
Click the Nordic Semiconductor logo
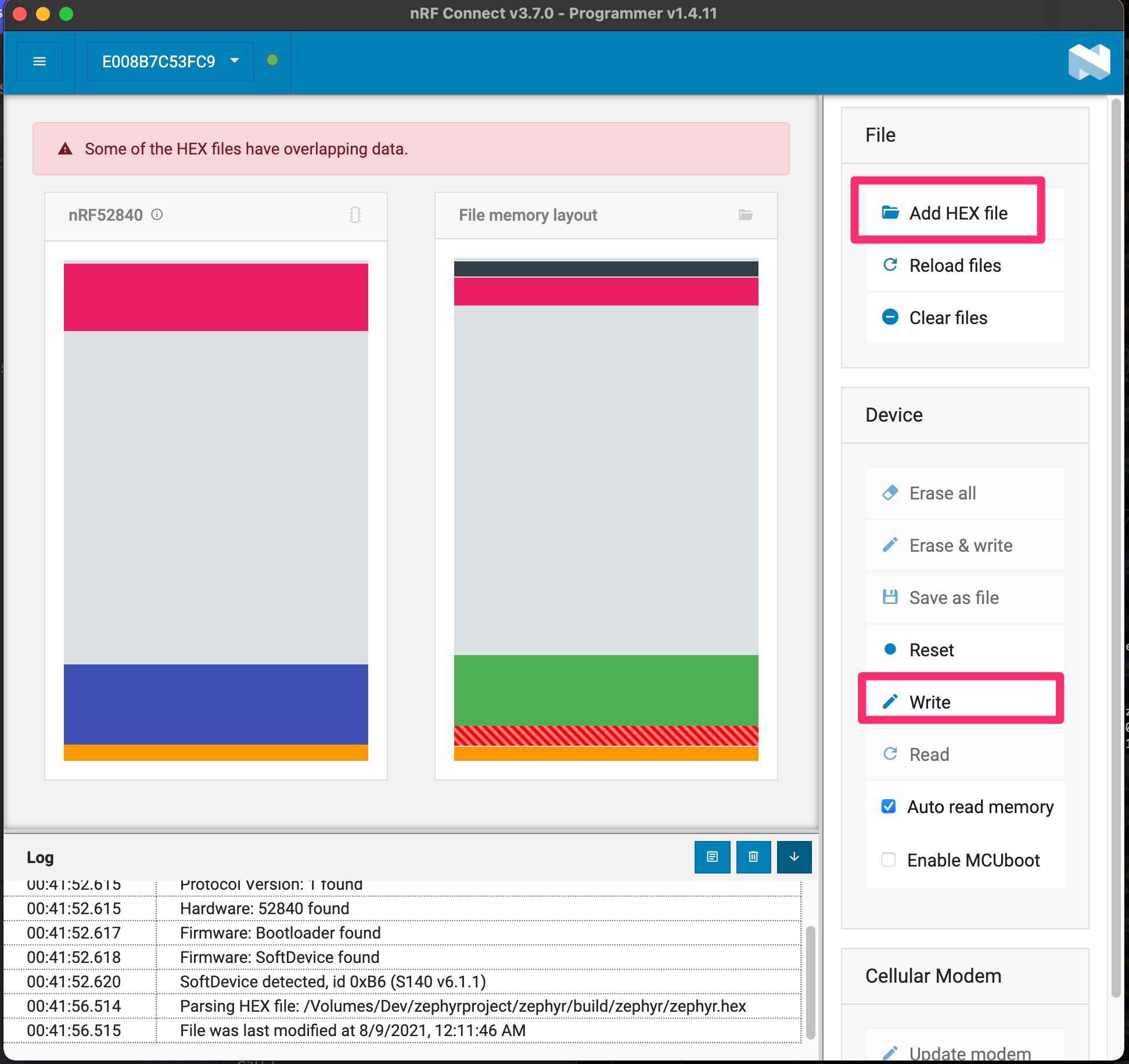click(1089, 62)
